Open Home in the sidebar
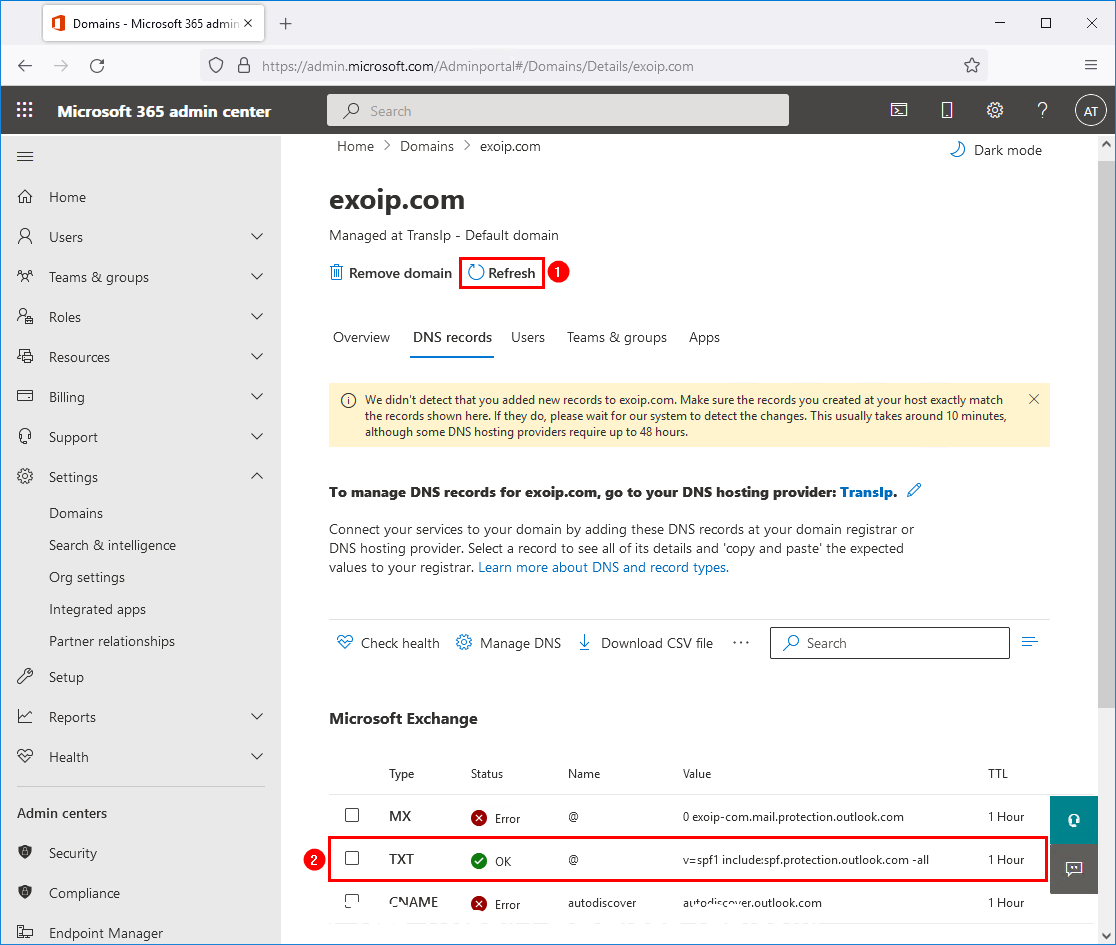 68,197
